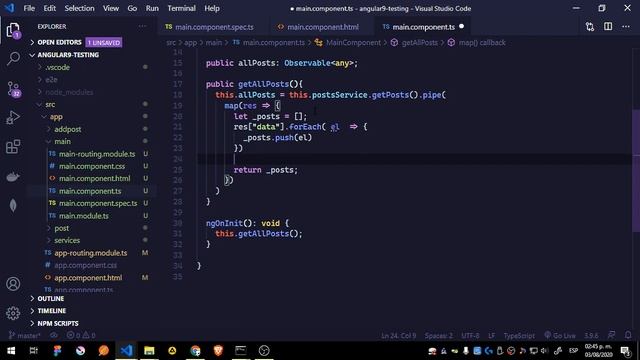Expand the post folder
The image size is (640, 360).
coord(61,228)
